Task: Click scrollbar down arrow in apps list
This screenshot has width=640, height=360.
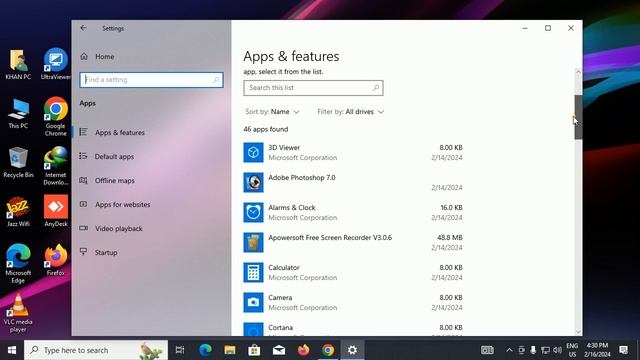Action: [x=578, y=332]
